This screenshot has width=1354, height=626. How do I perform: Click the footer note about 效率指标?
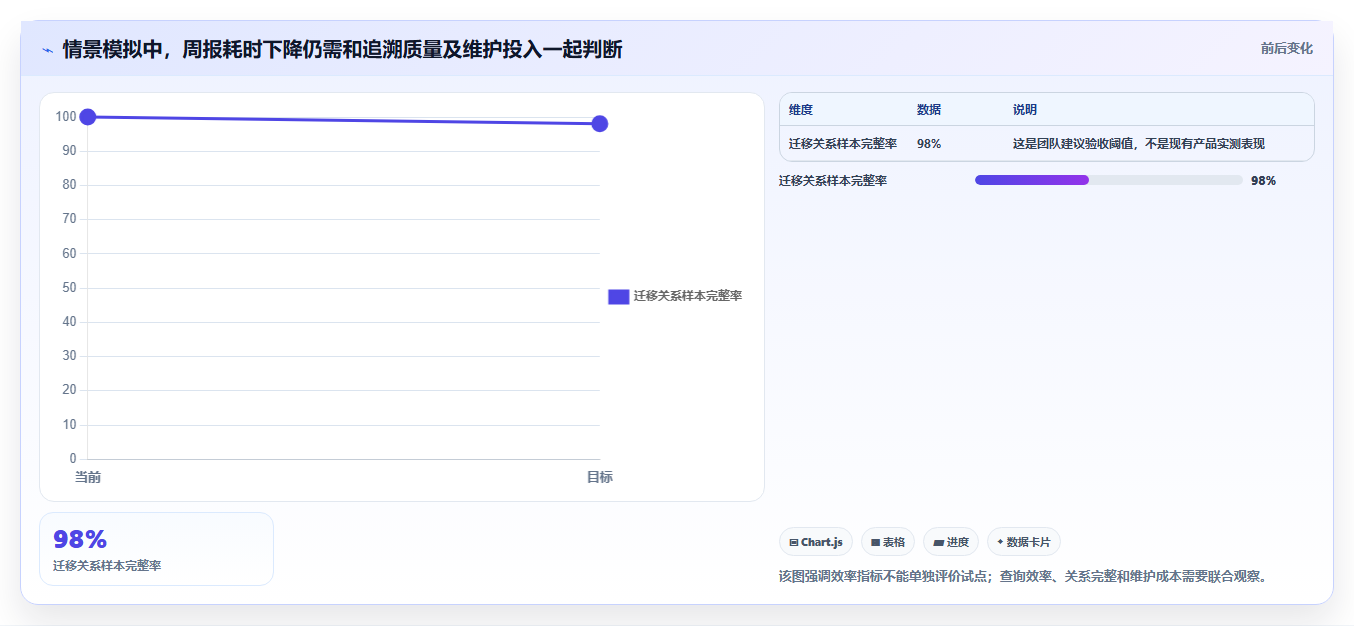1023,577
